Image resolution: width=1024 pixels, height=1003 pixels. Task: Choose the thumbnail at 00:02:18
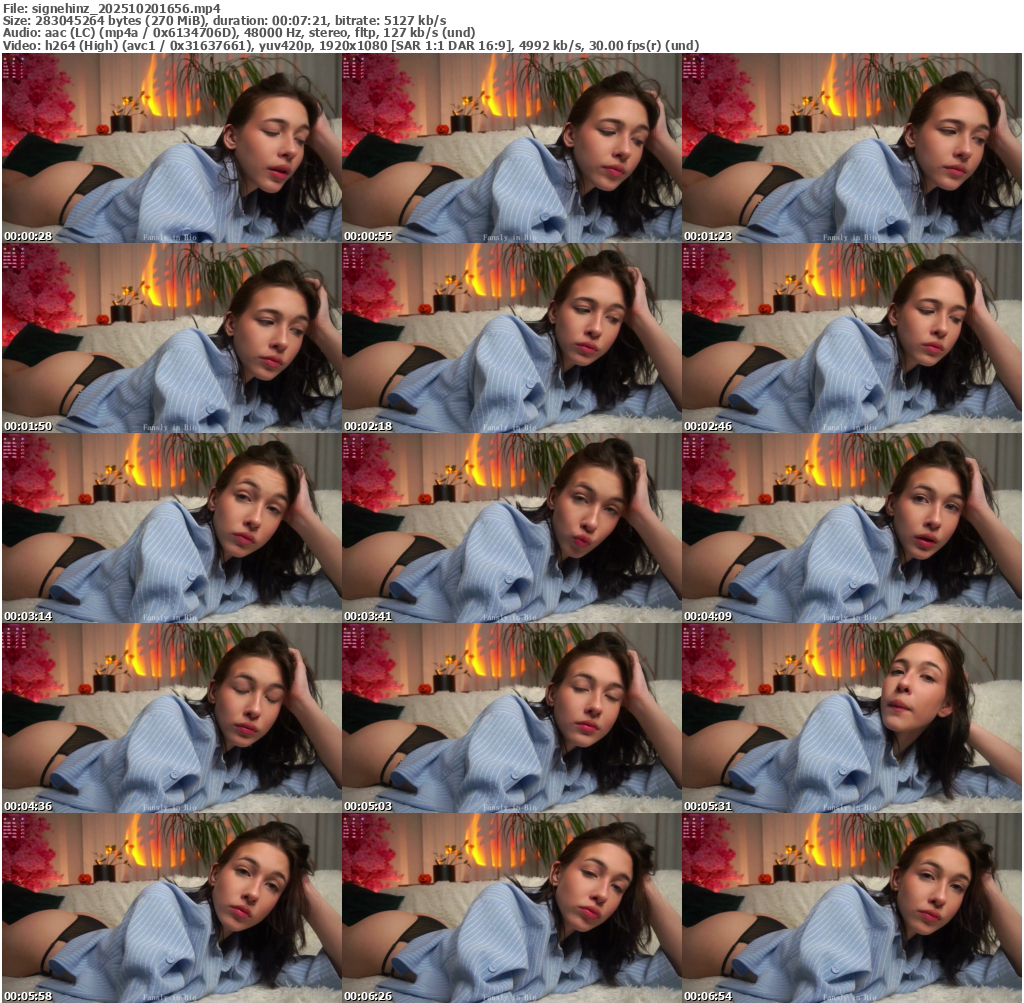(x=511, y=338)
